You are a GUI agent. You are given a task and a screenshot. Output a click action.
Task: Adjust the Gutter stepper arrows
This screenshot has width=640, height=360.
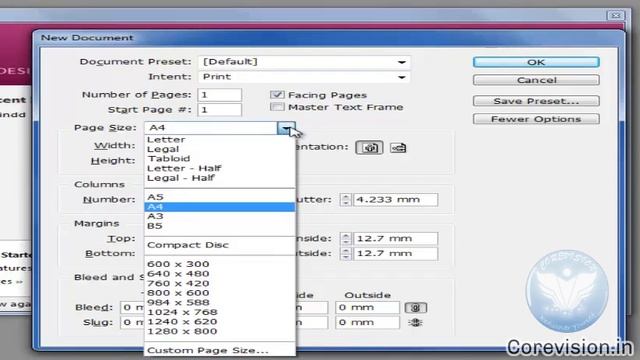(x=346, y=200)
